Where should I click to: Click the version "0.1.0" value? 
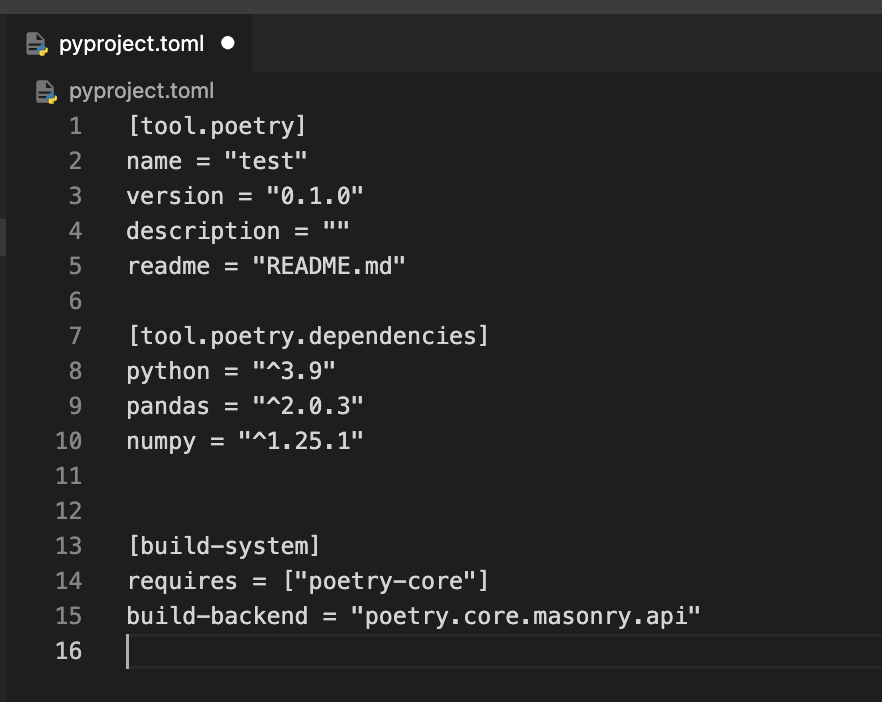coord(315,196)
